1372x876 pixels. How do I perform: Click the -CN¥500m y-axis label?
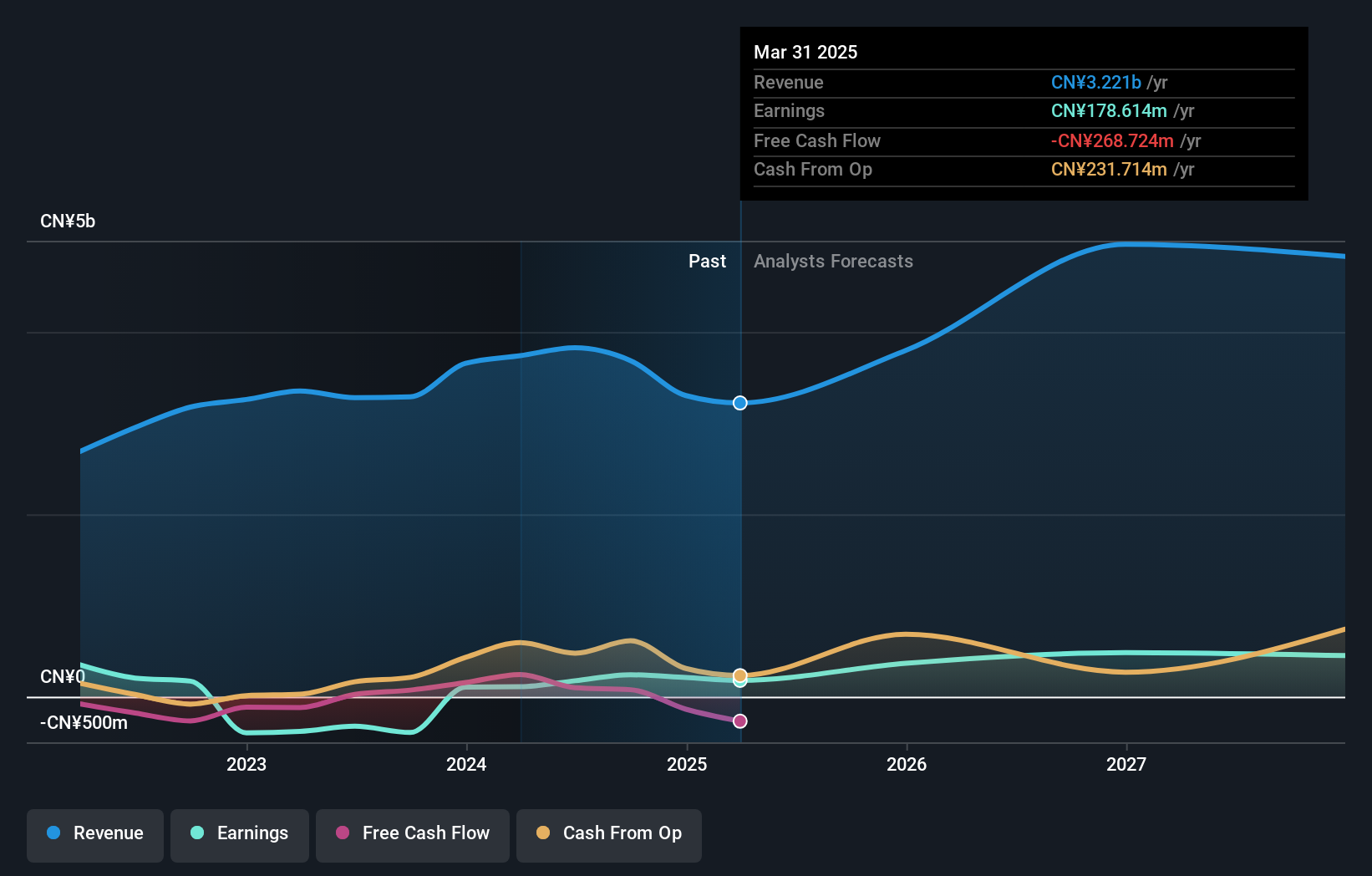(x=84, y=723)
